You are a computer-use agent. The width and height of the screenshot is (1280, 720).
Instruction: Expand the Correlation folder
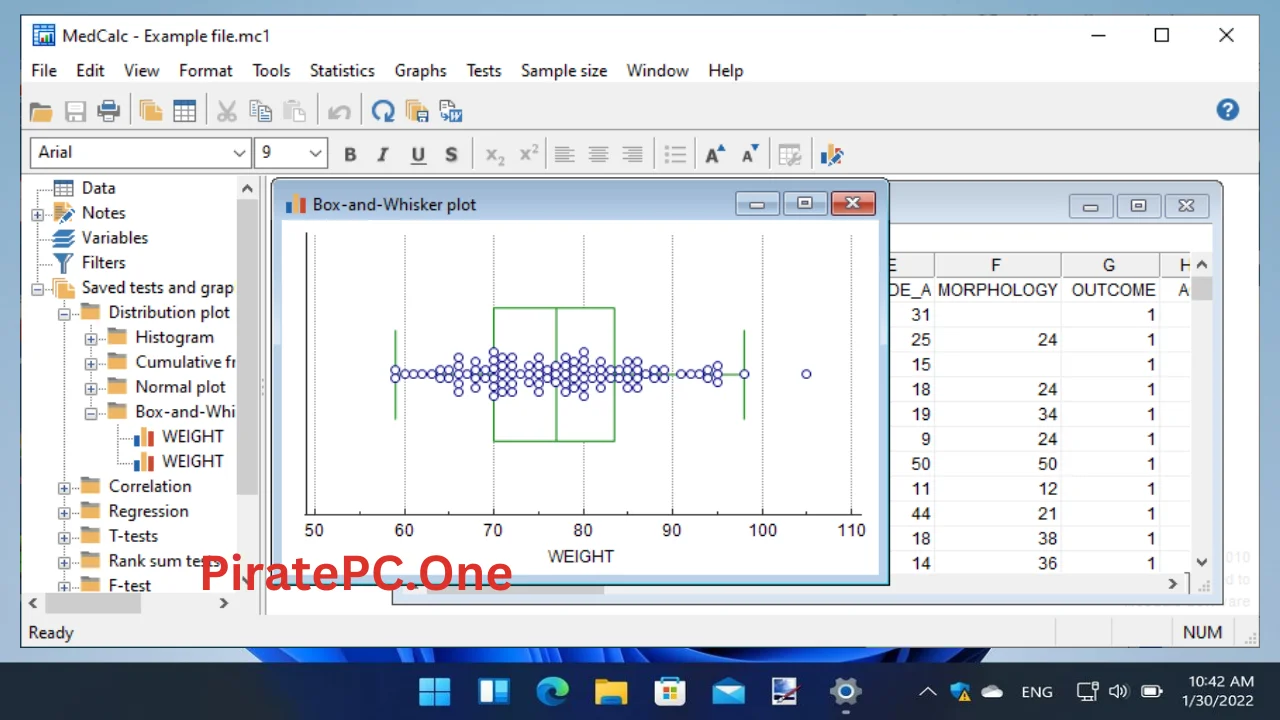[x=64, y=488]
